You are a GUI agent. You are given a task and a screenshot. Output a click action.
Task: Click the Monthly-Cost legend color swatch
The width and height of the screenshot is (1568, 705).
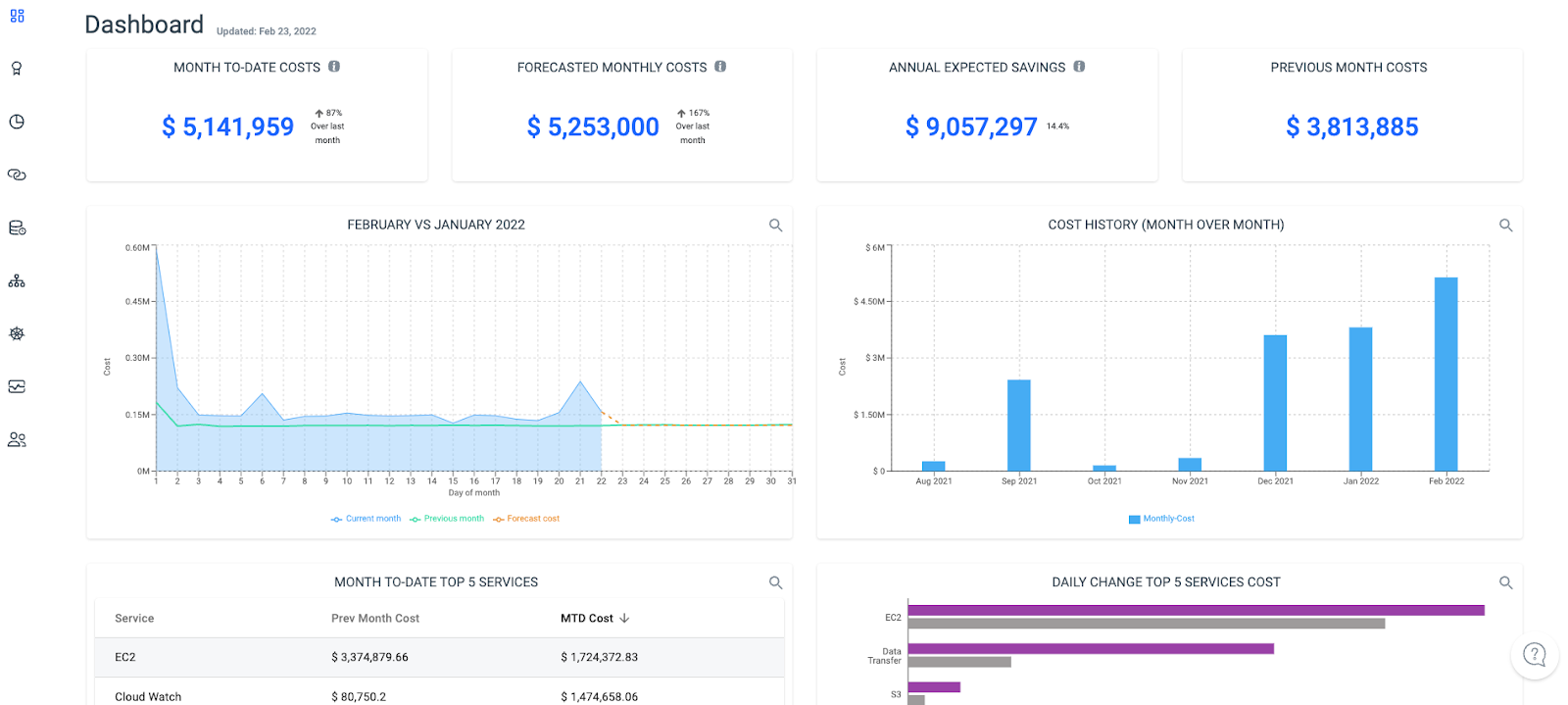point(1134,519)
